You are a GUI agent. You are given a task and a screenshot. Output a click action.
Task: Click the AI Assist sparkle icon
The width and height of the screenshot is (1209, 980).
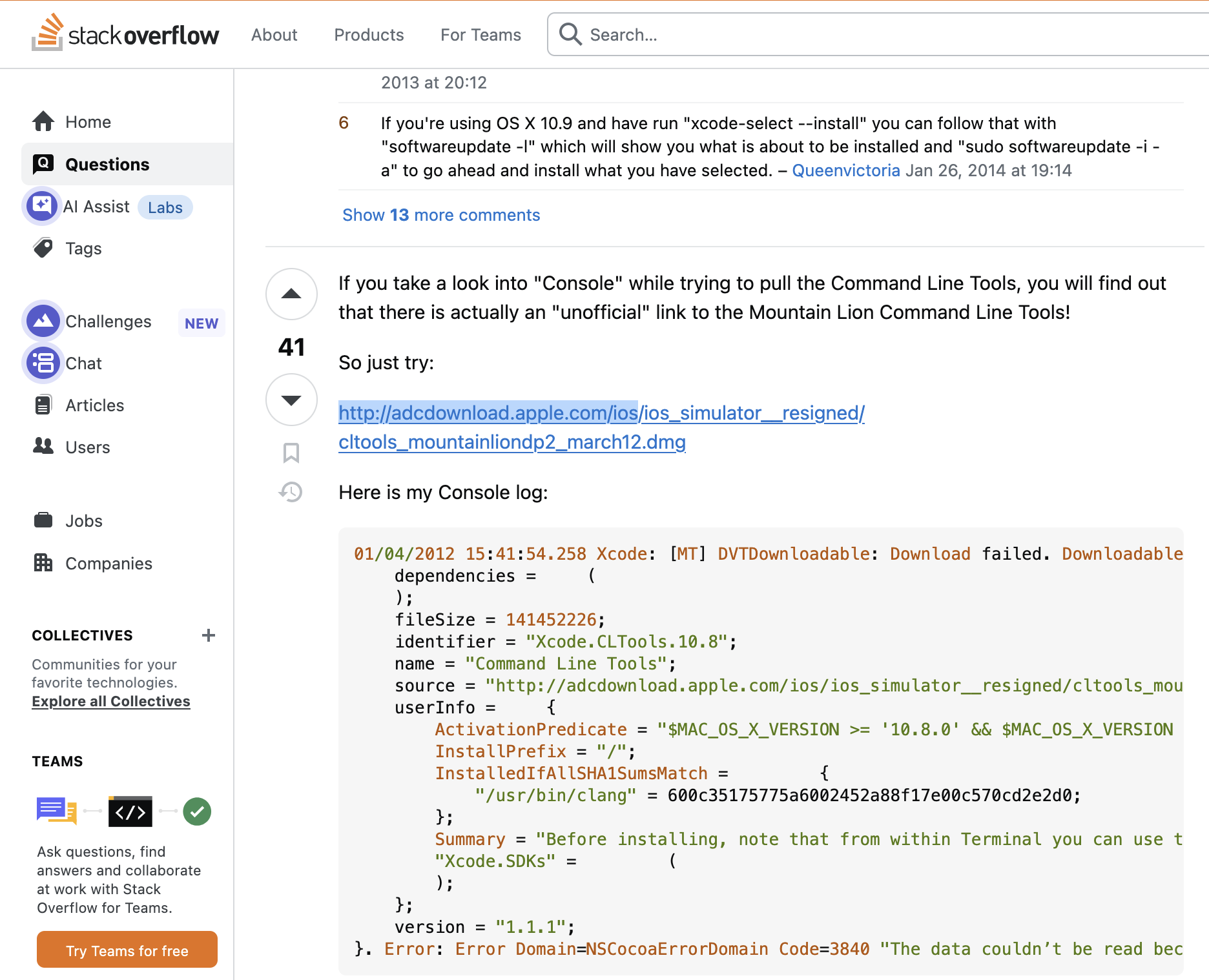click(42, 206)
